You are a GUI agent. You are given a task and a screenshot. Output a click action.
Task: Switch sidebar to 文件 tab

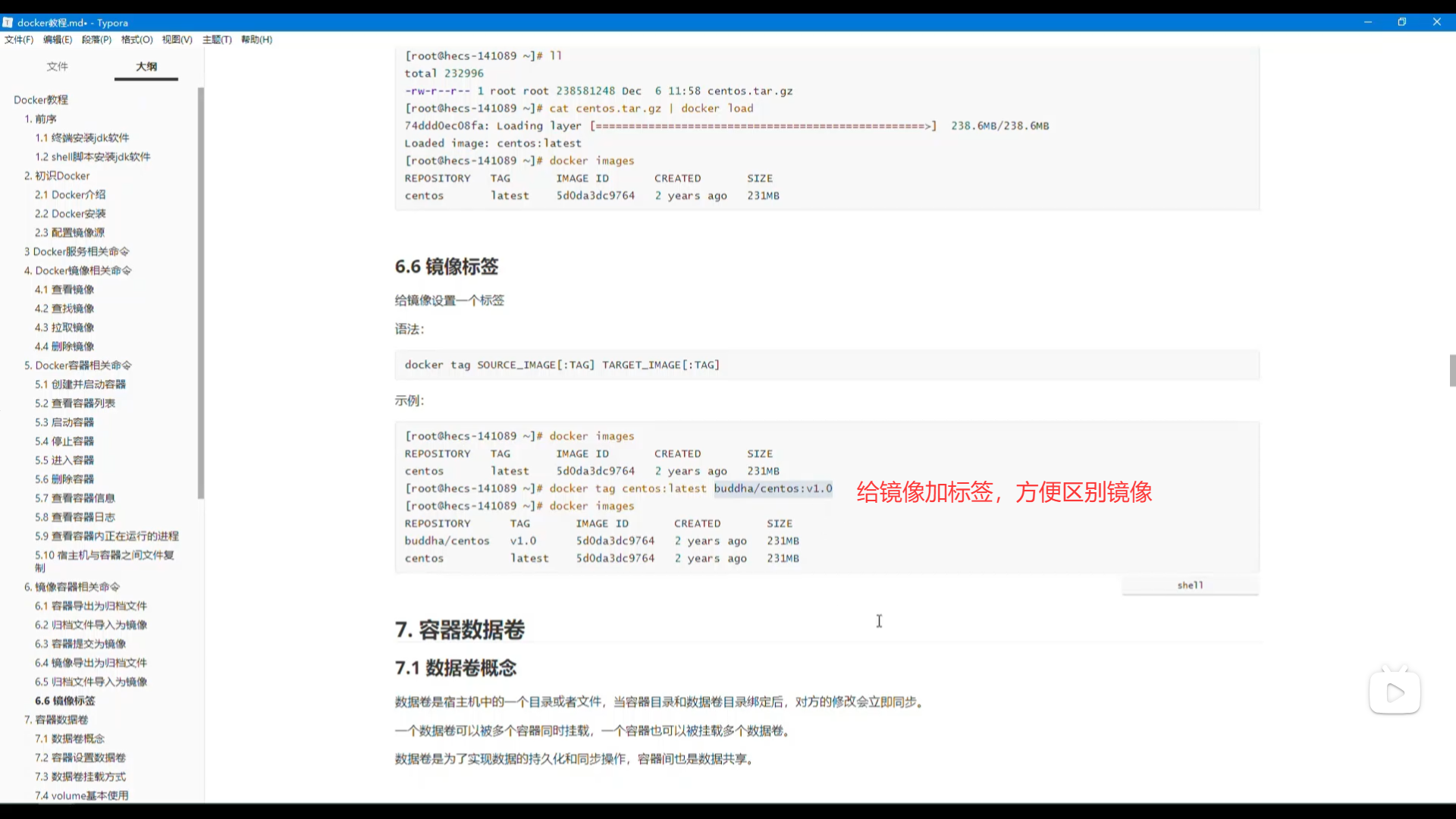point(57,67)
